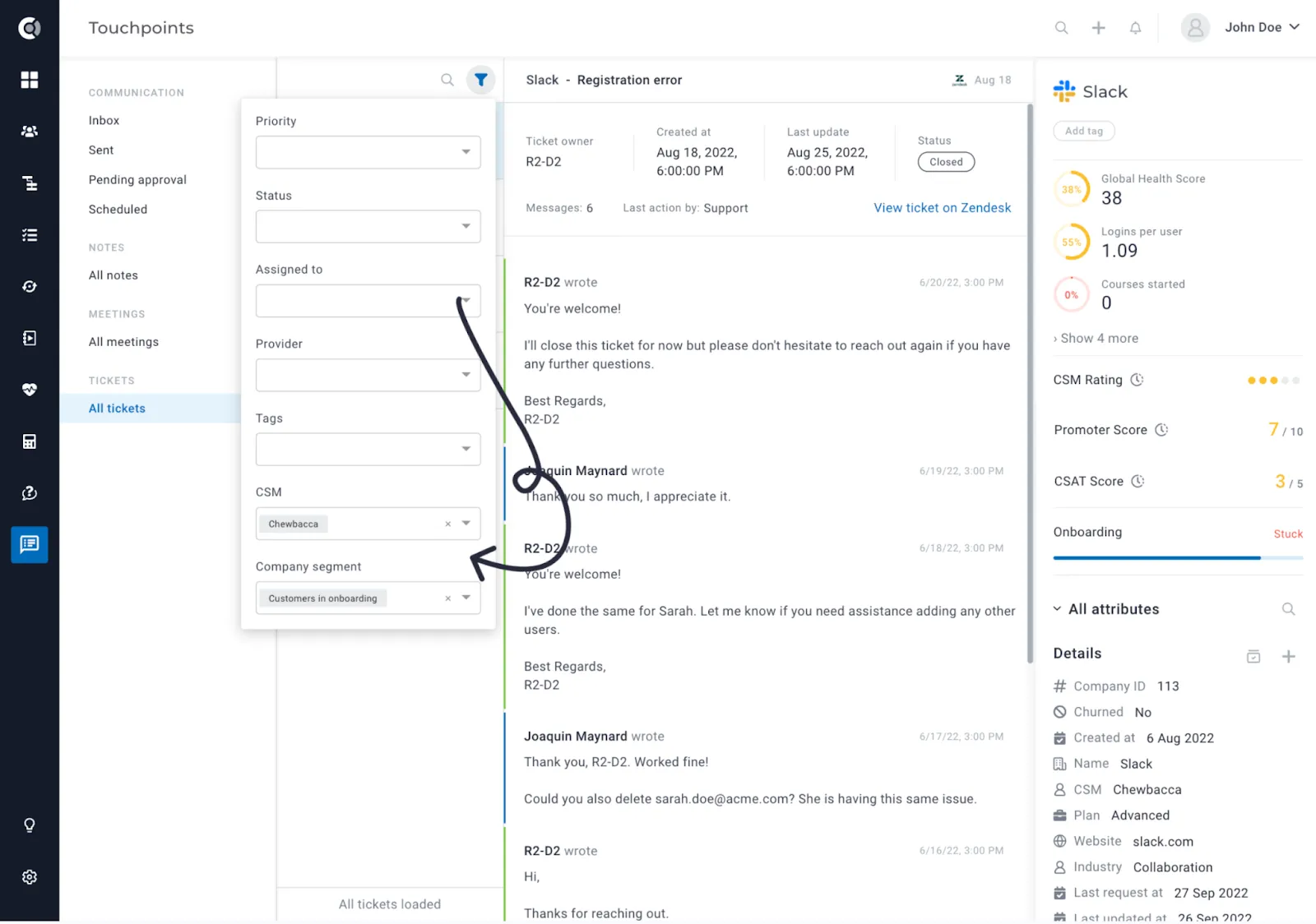The image size is (1316, 924).
Task: Open the Priority filter dropdown
Action: click(x=368, y=152)
